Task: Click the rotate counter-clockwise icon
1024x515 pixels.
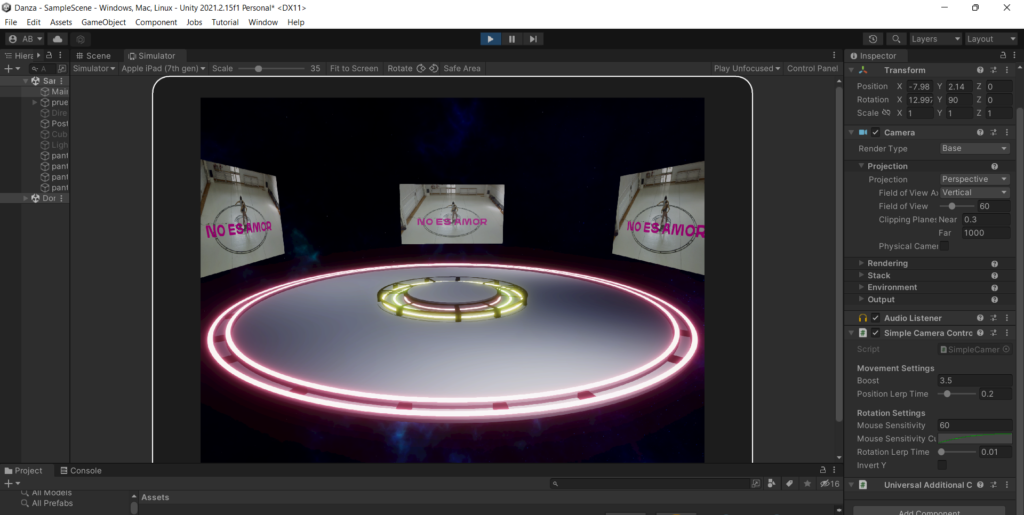Action: click(x=434, y=68)
